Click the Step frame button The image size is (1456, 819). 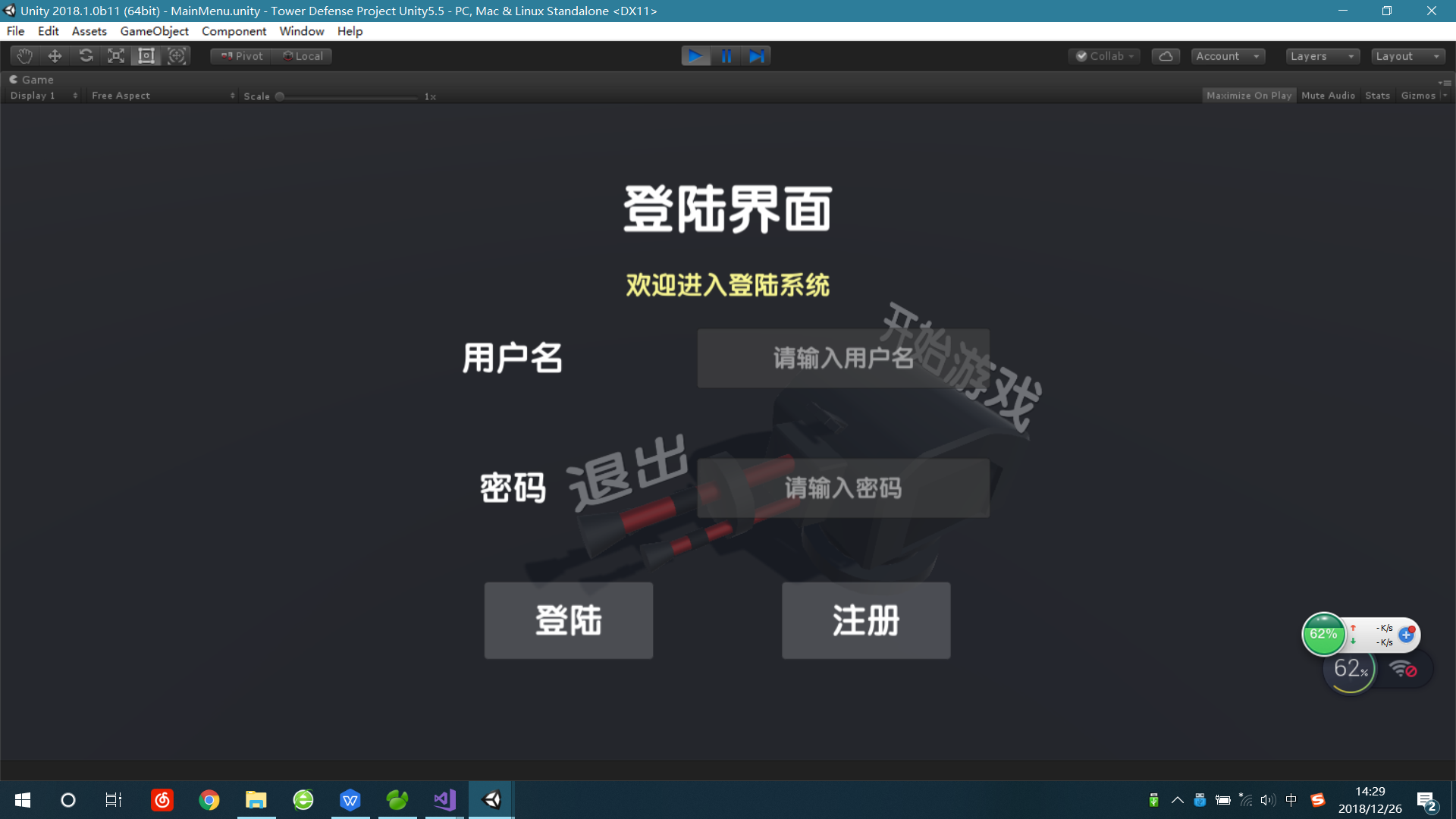[x=756, y=56]
